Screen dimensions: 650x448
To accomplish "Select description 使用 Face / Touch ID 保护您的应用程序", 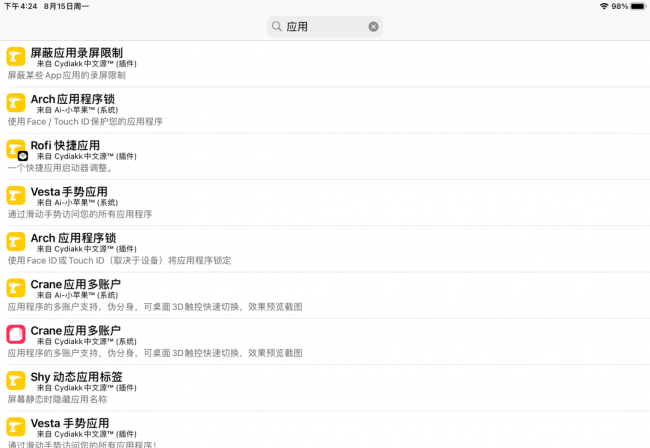I will pos(85,122).
